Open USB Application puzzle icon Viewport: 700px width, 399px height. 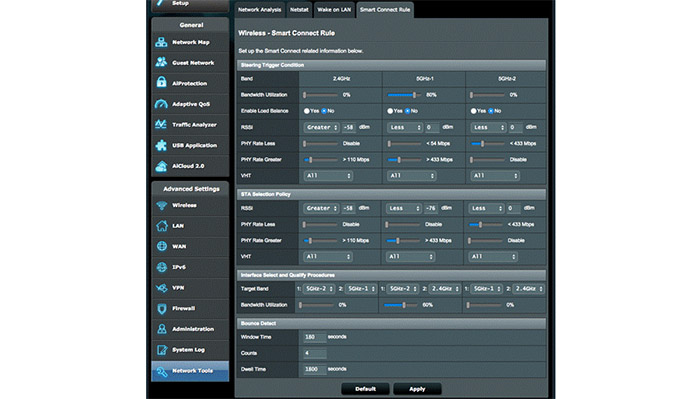click(161, 145)
